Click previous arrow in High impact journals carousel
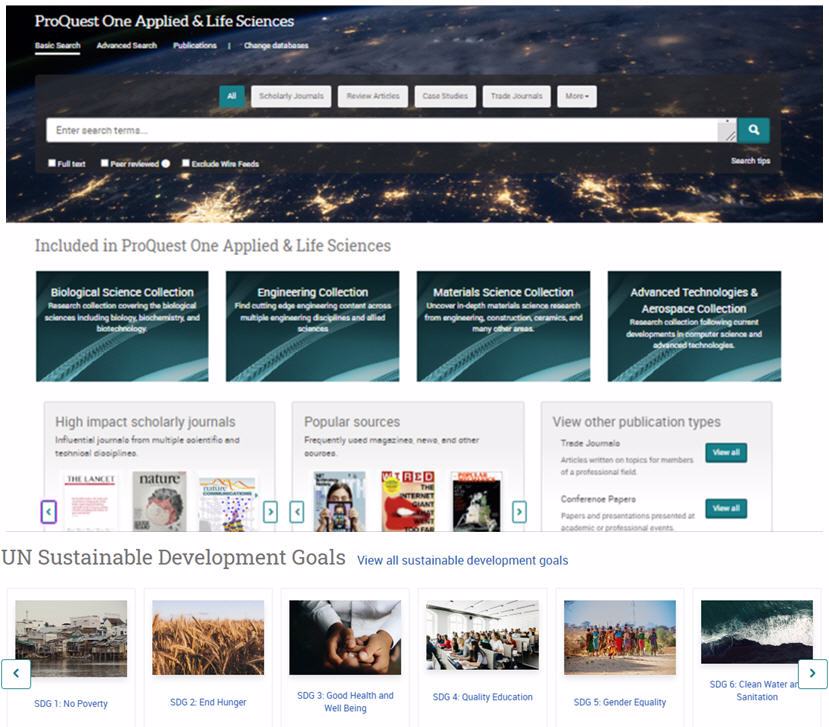The height and width of the screenshot is (727, 829). pyautogui.click(x=49, y=512)
